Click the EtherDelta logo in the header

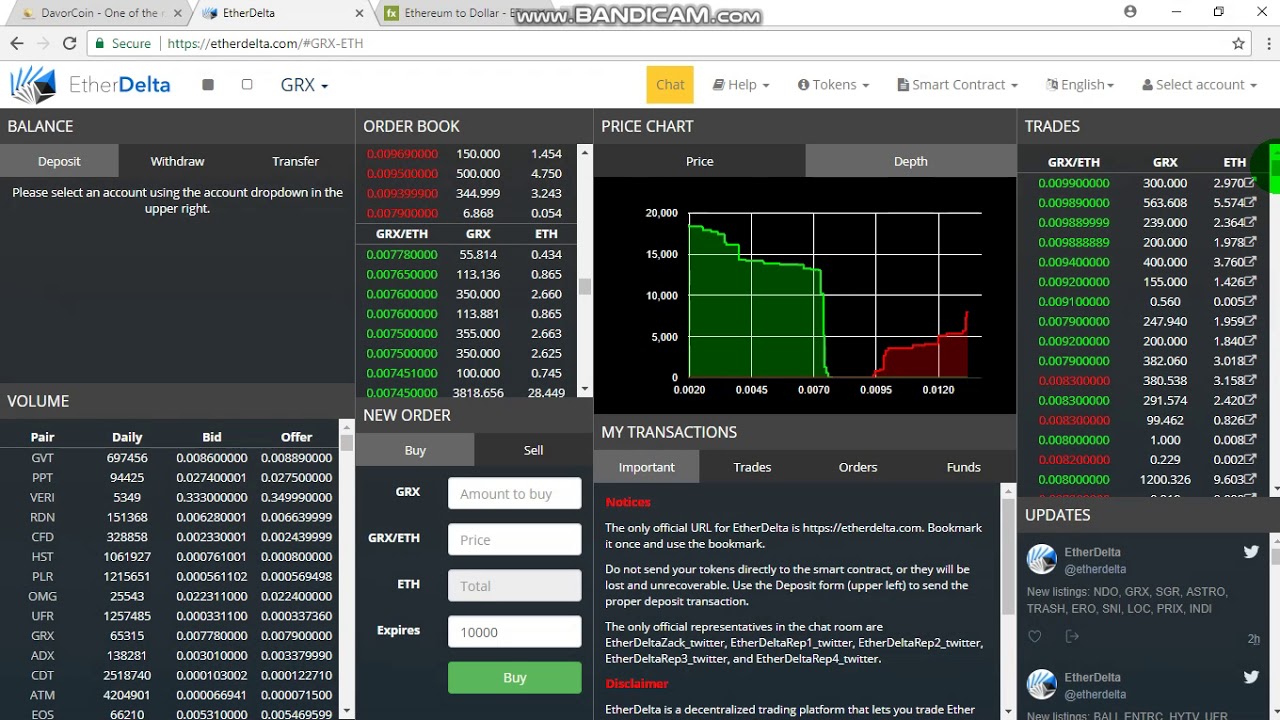[90, 85]
